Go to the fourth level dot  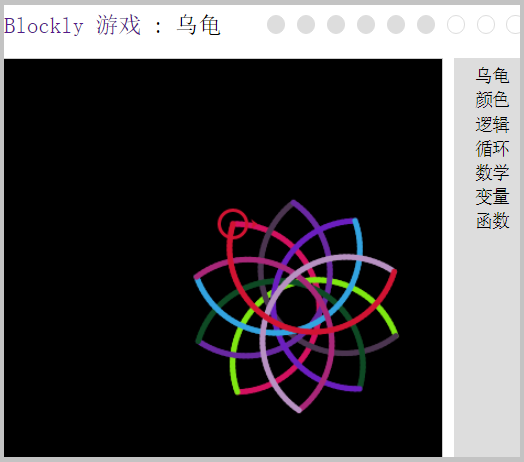pyautogui.click(x=366, y=24)
